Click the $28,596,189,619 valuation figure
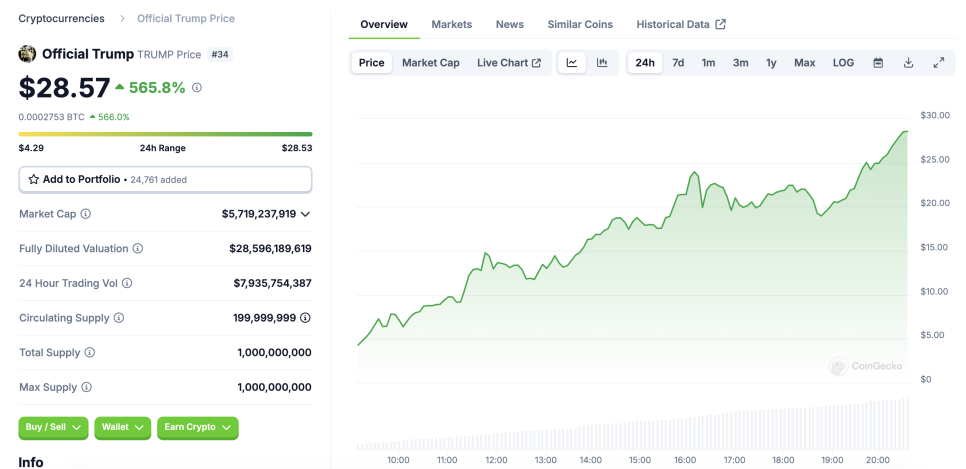This screenshot has height=469, width=966. pyautogui.click(x=270, y=248)
